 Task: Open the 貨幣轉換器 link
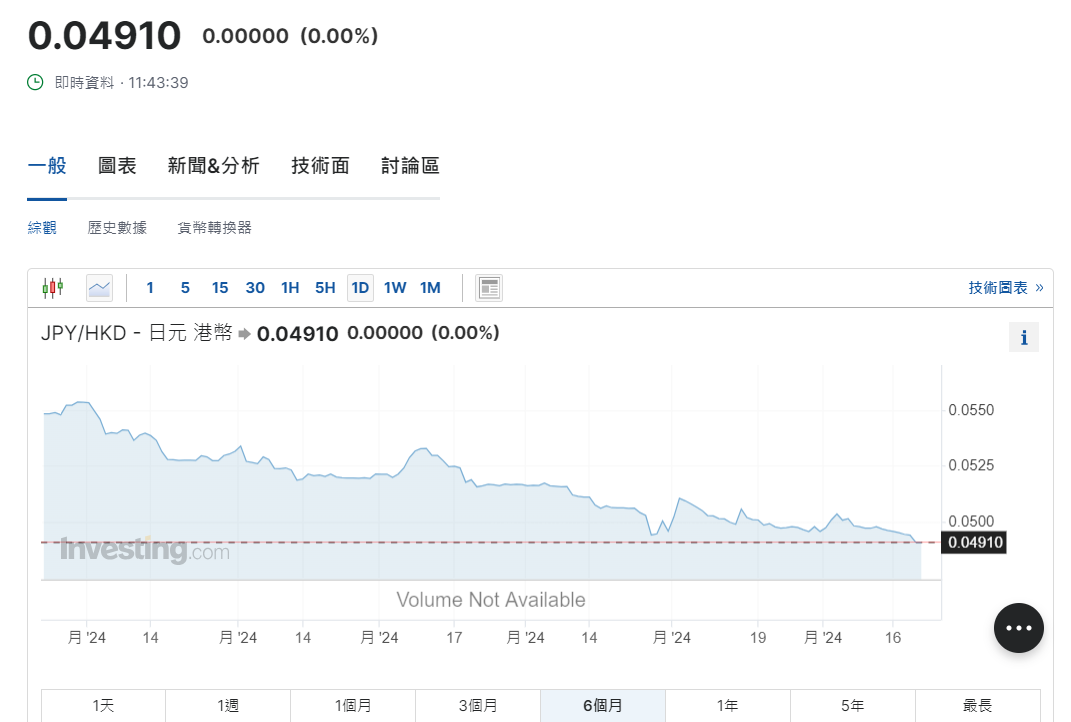[x=214, y=228]
